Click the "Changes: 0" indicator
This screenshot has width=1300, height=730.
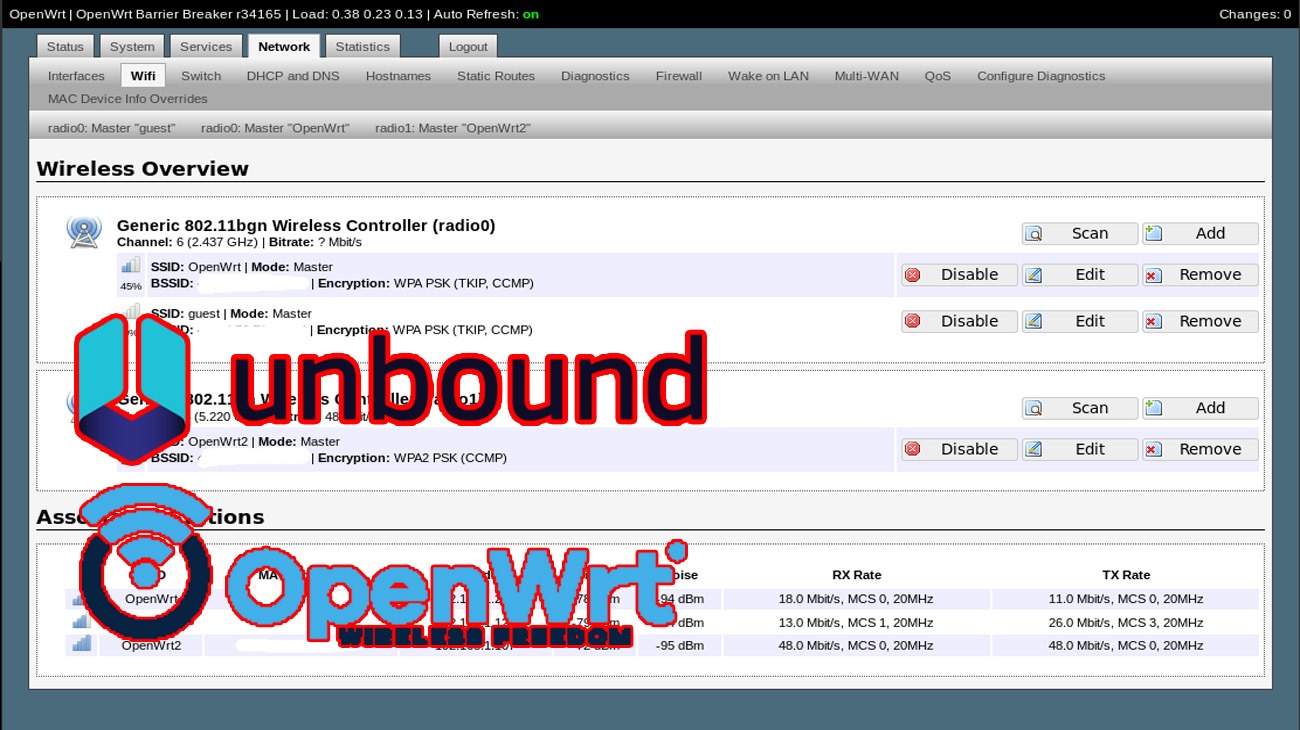1255,14
